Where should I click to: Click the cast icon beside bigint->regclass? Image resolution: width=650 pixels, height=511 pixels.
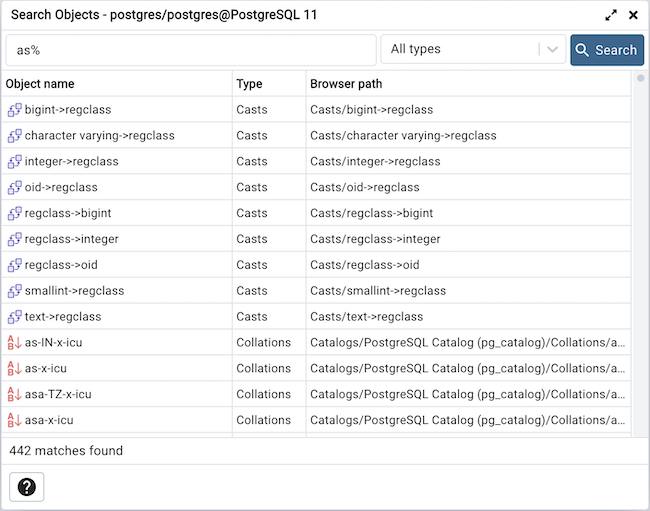click(14, 110)
